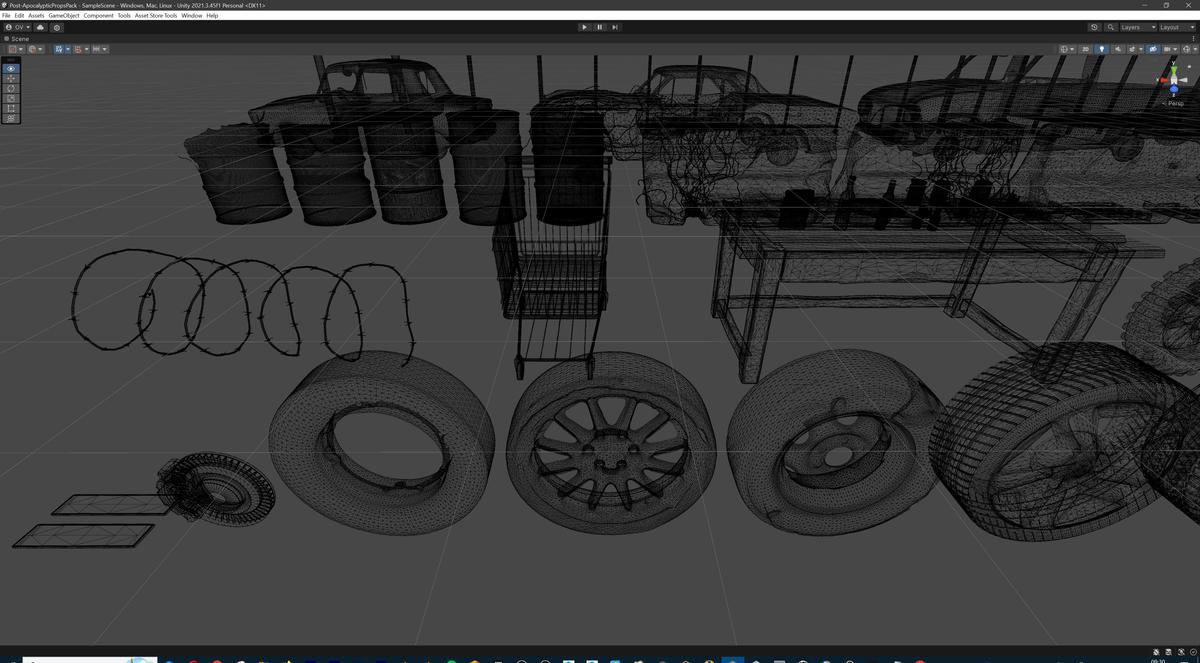This screenshot has width=1200, height=663.
Task: Toggle scene view lighting
Action: point(1103,48)
